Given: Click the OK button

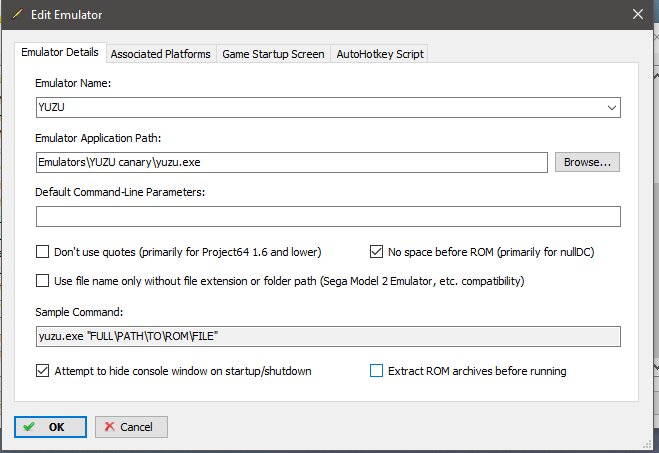Looking at the screenshot, I should click(50, 427).
